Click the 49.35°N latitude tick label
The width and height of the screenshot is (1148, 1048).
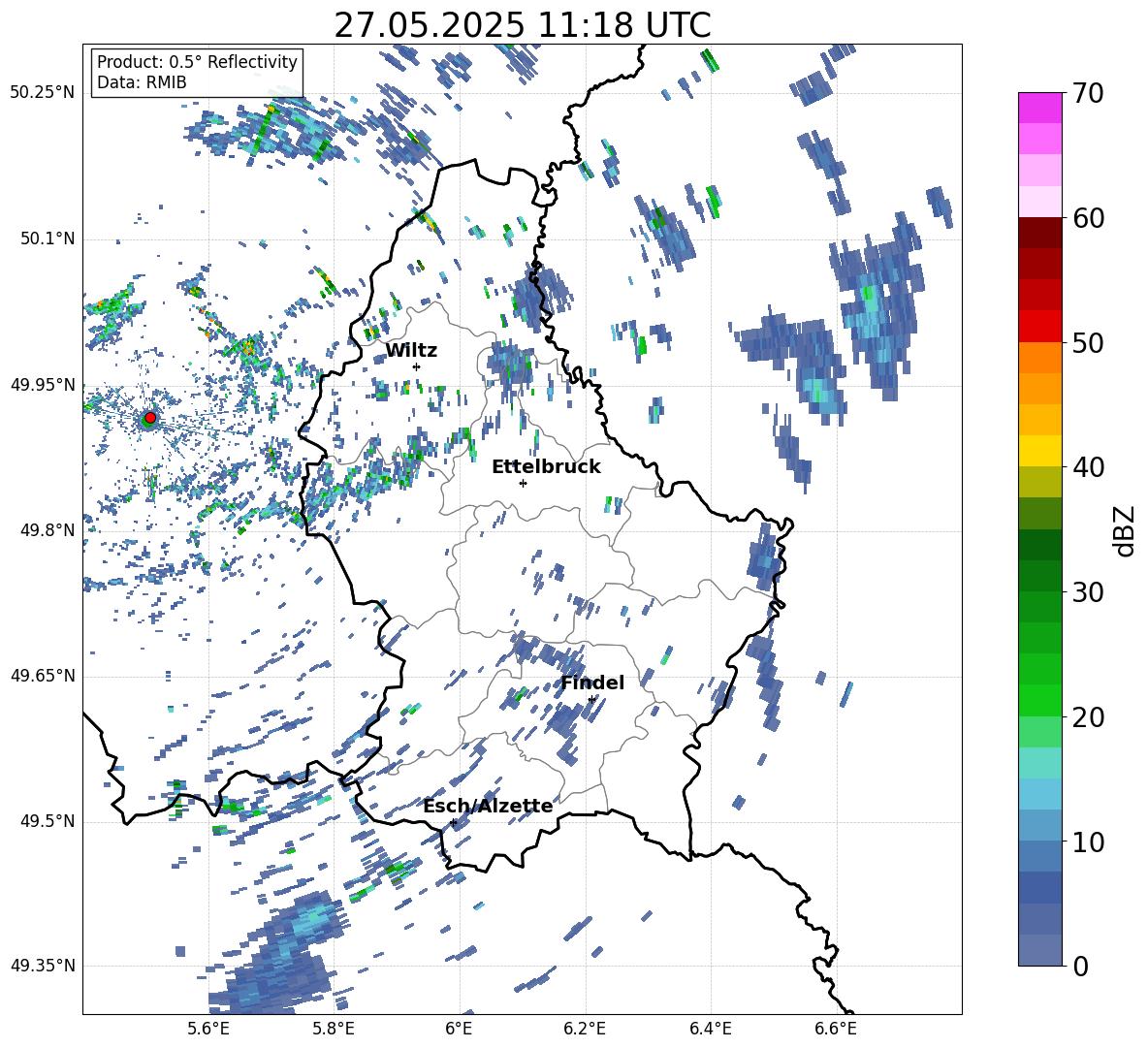pos(43,966)
